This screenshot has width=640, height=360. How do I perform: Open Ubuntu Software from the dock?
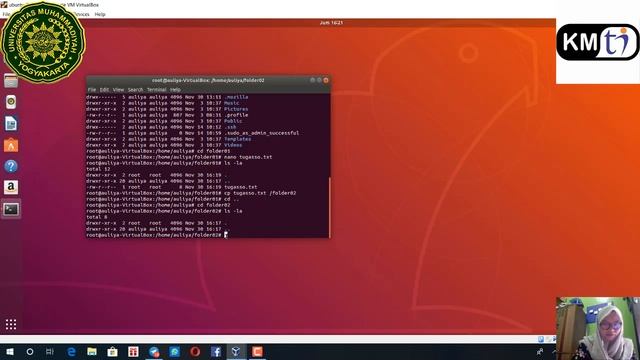[11, 145]
